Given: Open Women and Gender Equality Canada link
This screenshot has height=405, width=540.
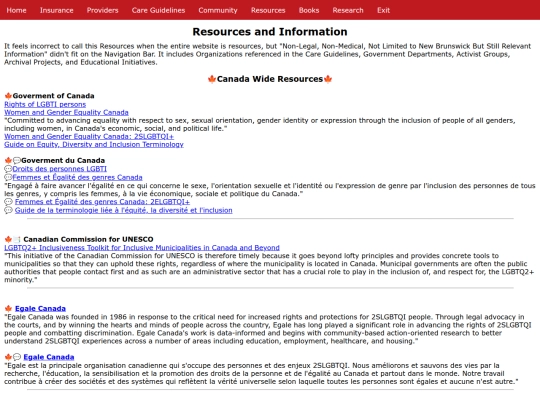Looking at the screenshot, I should click(66, 112).
